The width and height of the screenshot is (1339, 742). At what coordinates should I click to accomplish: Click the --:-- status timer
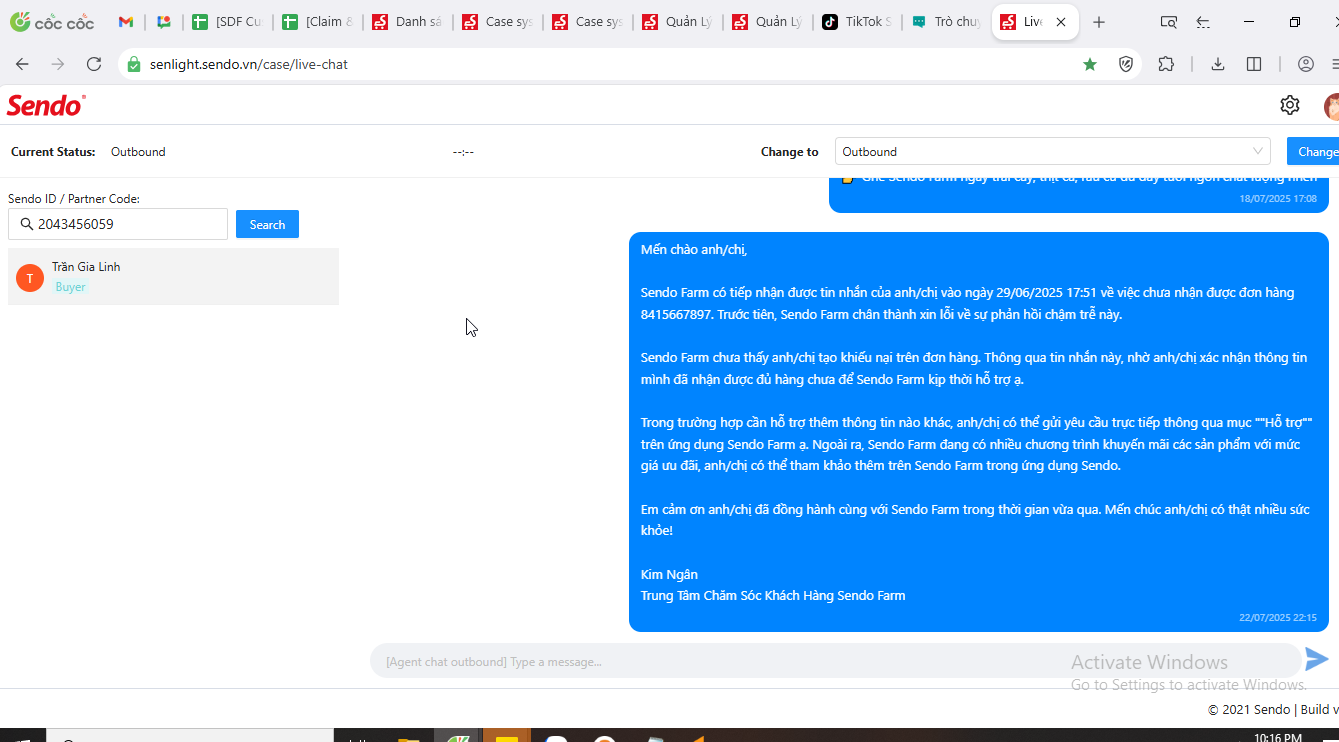point(463,152)
